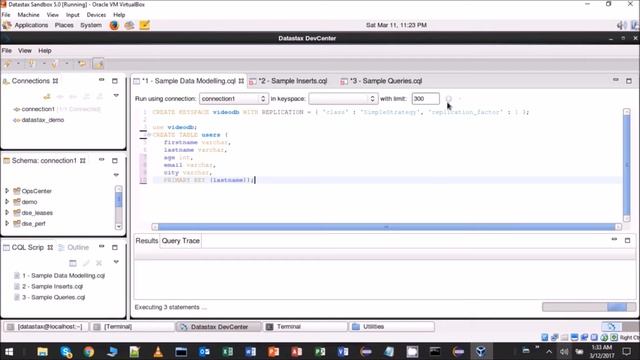
Task: Switch to the Utilities window button
Action: (x=392, y=327)
